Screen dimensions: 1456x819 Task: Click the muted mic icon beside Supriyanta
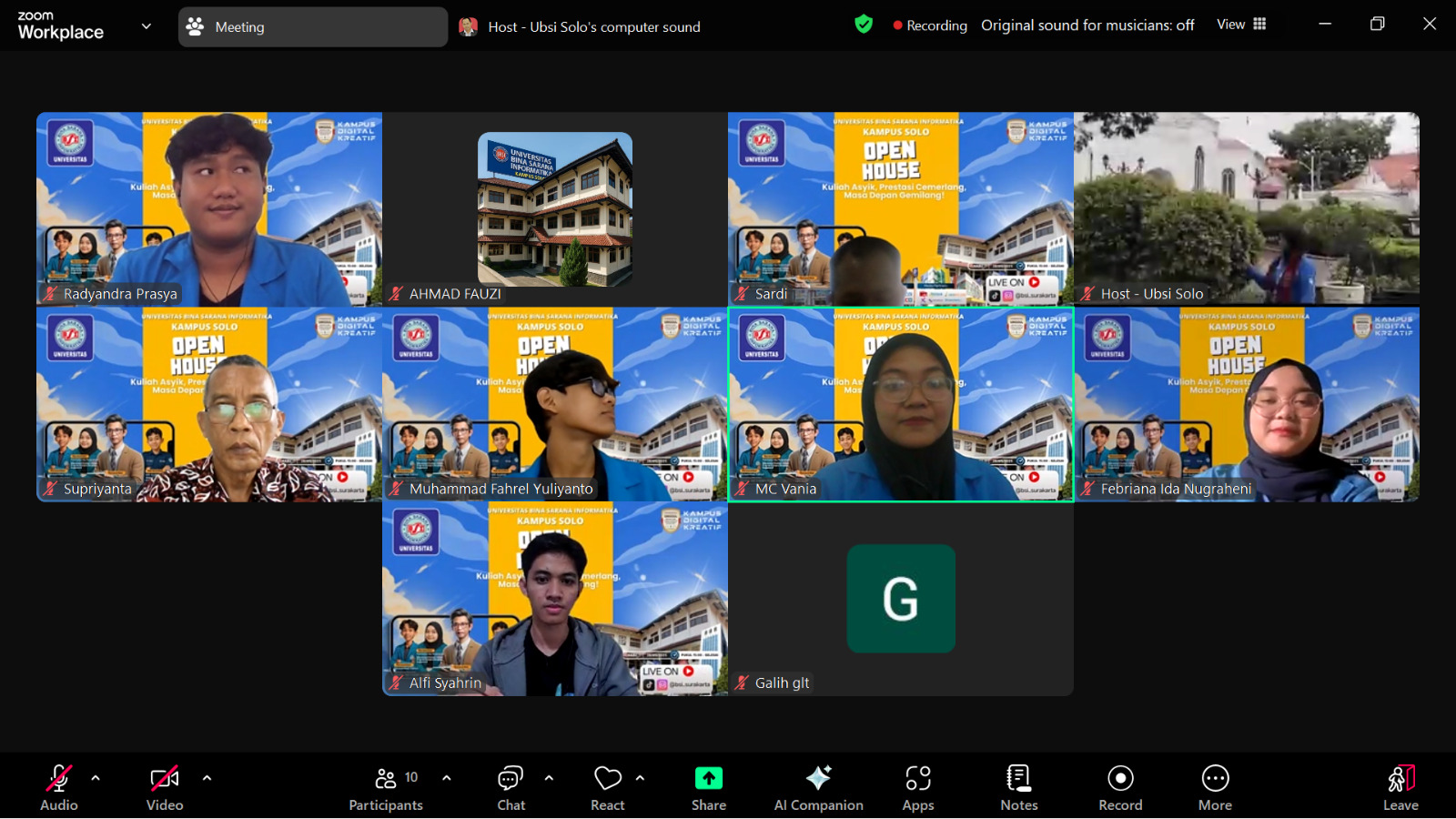pyautogui.click(x=51, y=489)
